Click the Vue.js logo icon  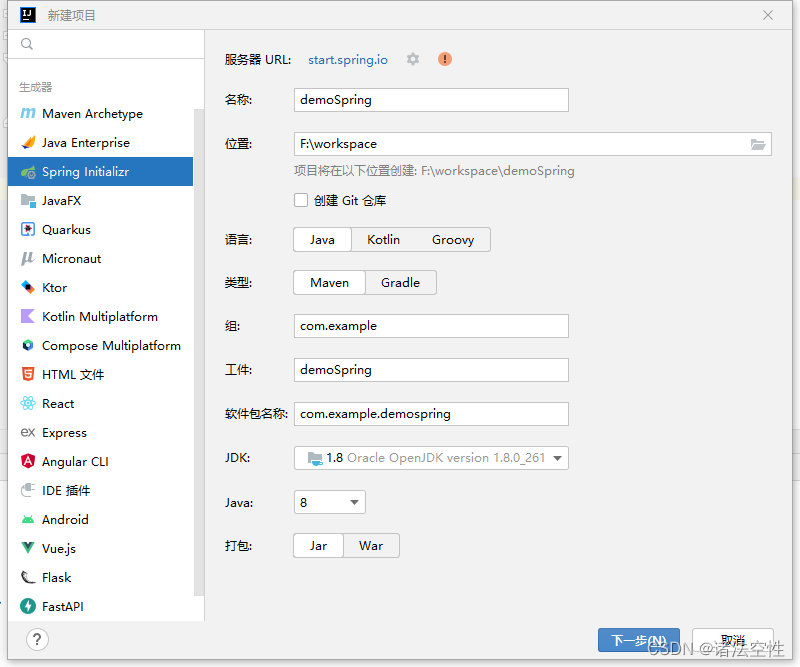(28, 548)
